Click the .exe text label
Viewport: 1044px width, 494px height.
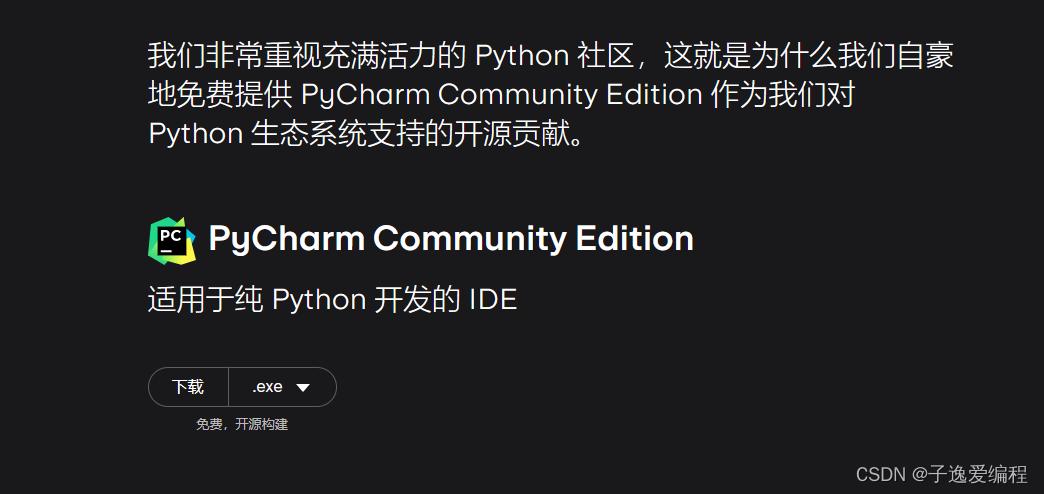point(268,387)
